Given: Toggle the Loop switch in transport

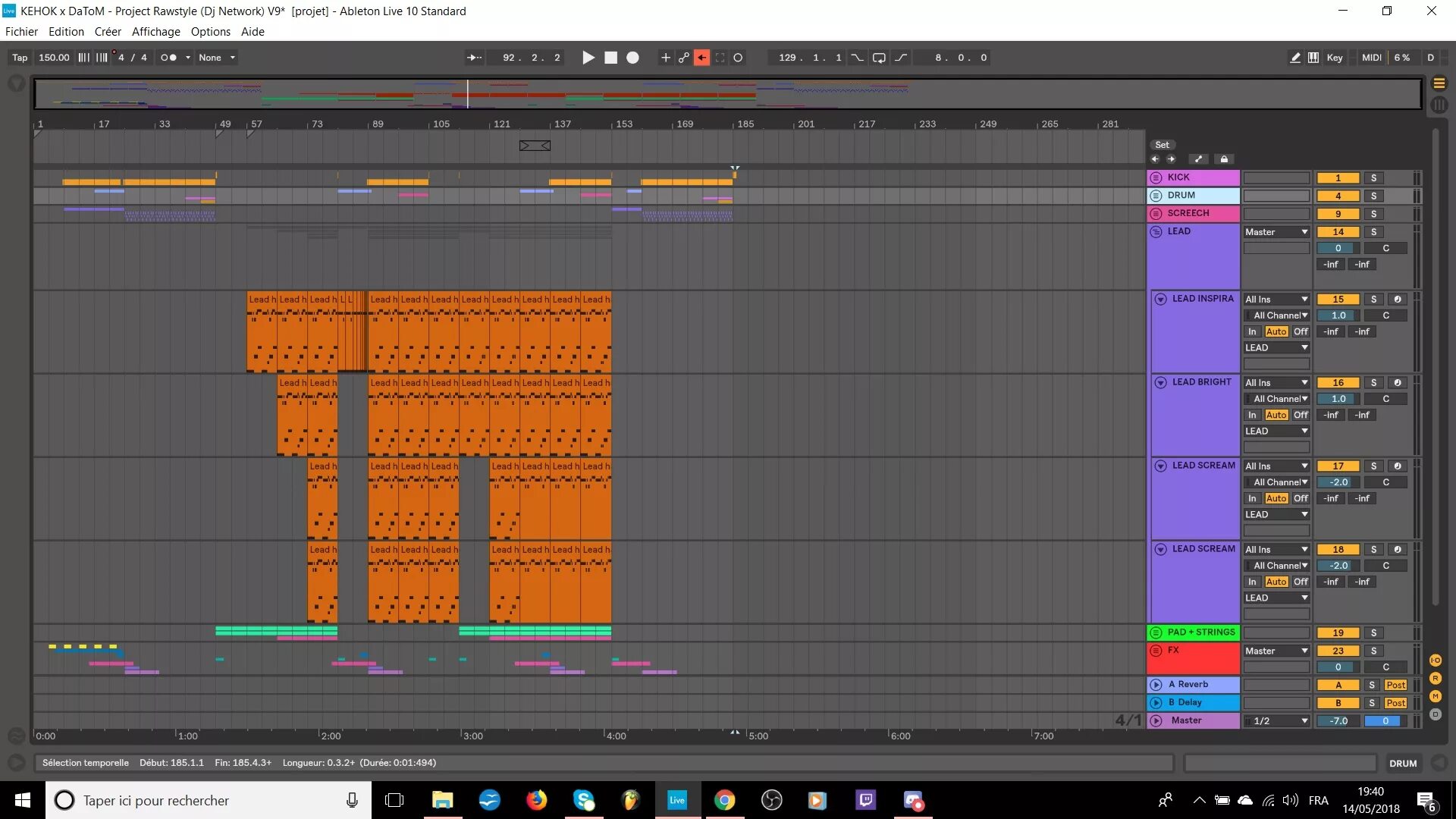Looking at the screenshot, I should [x=879, y=58].
